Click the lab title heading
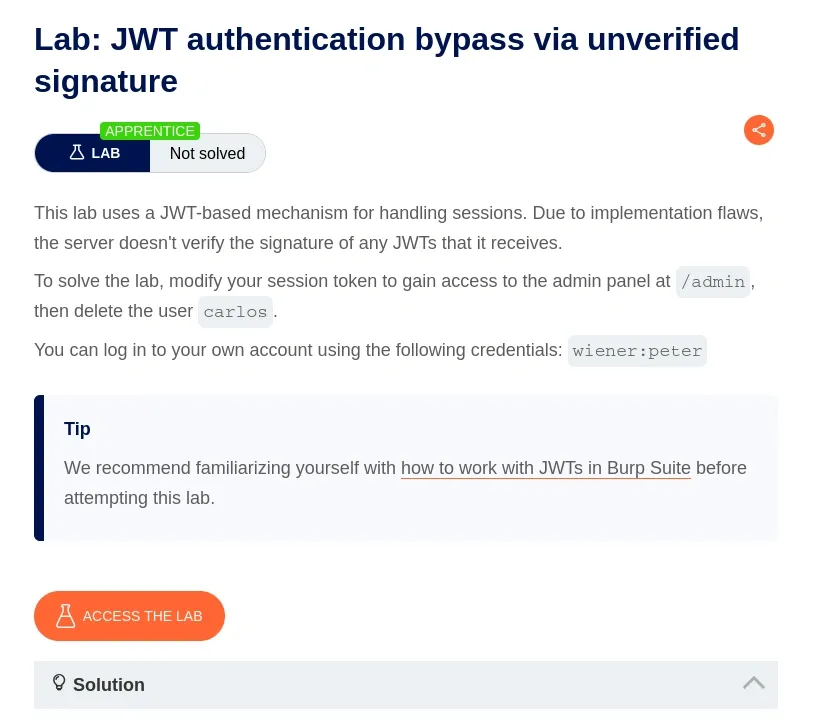Image resolution: width=813 pixels, height=728 pixels. [x=386, y=59]
